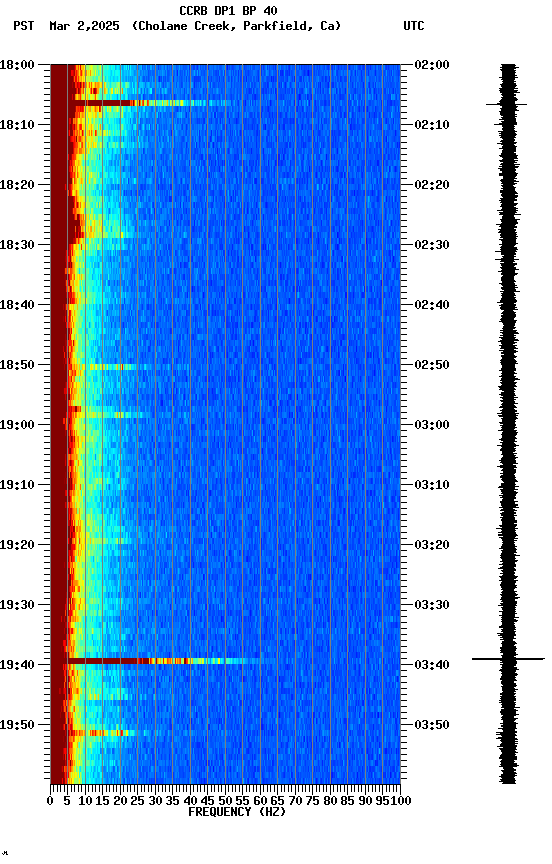Click the PST time label 19:00
Viewport: 552px width, 864px height.
click(17, 425)
